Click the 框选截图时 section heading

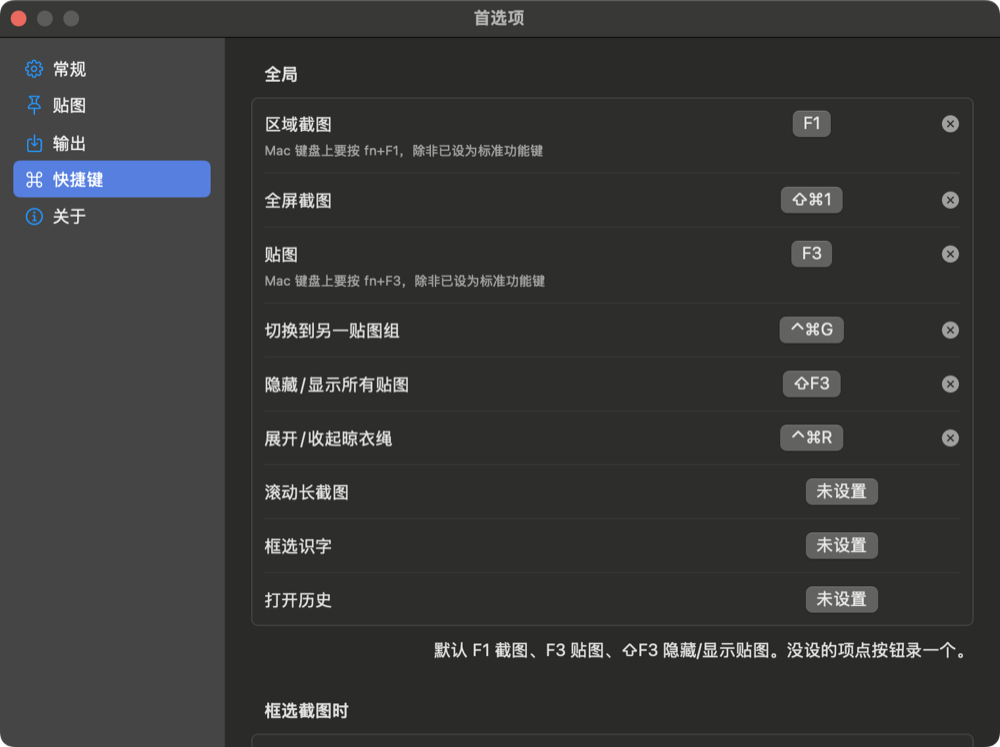307,711
